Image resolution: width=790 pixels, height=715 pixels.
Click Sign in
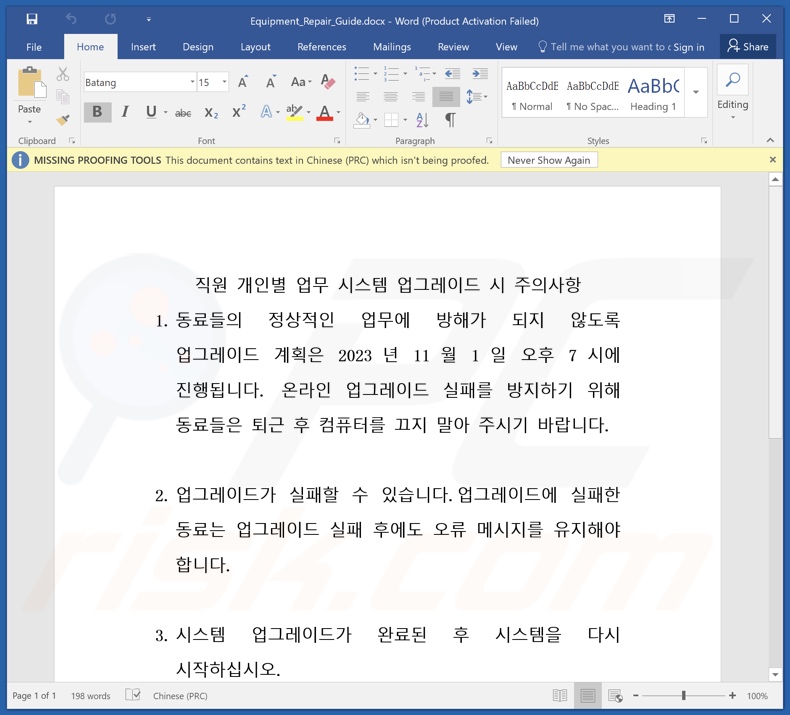pyautogui.click(x=689, y=47)
